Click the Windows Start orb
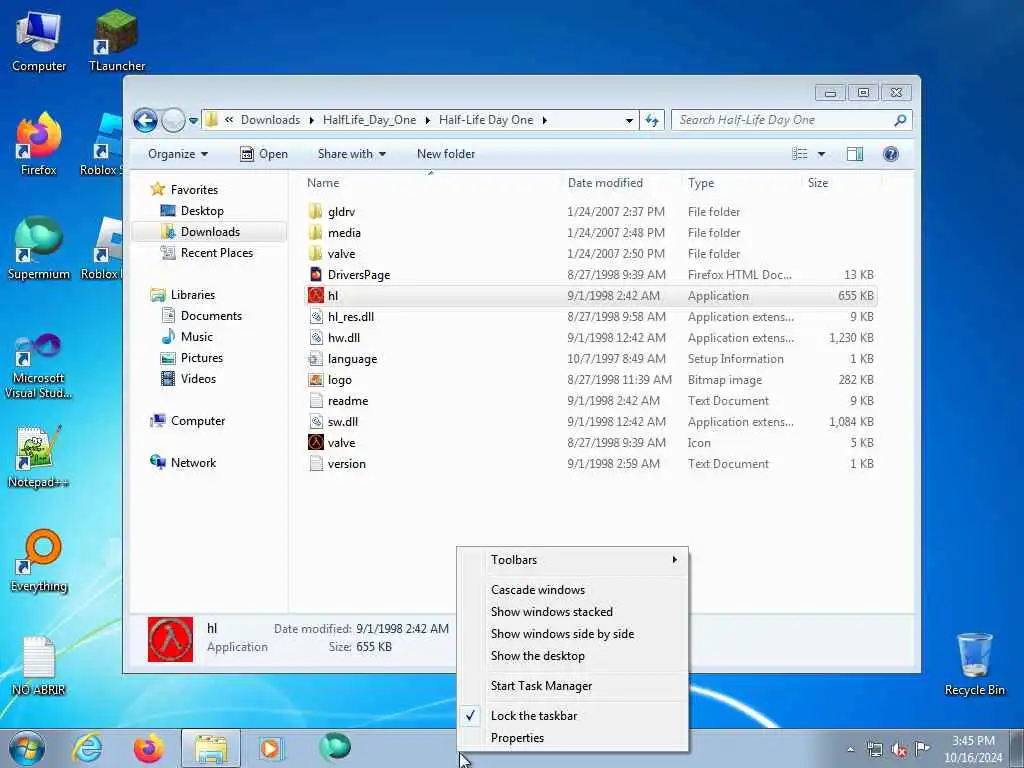This screenshot has height=768, width=1024. click(x=27, y=748)
